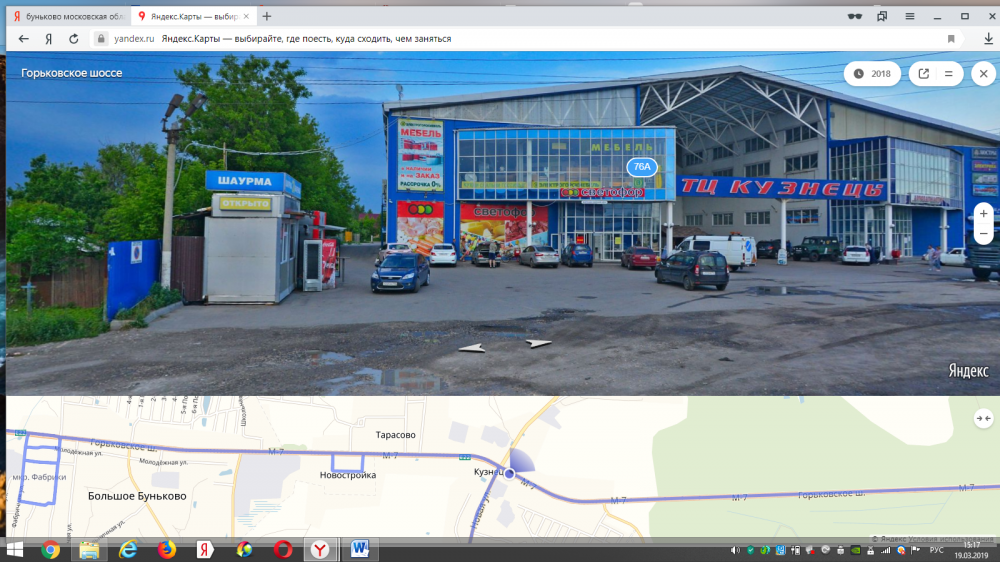Reload the current page

tap(73, 39)
